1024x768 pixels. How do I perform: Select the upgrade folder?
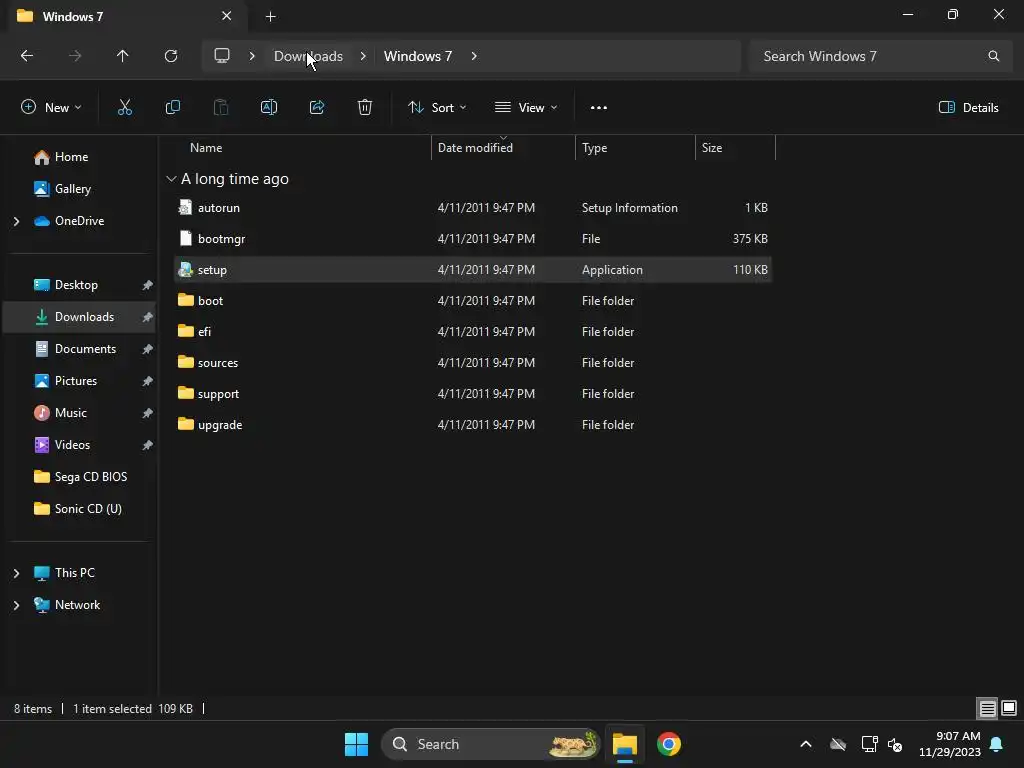pos(473,425)
